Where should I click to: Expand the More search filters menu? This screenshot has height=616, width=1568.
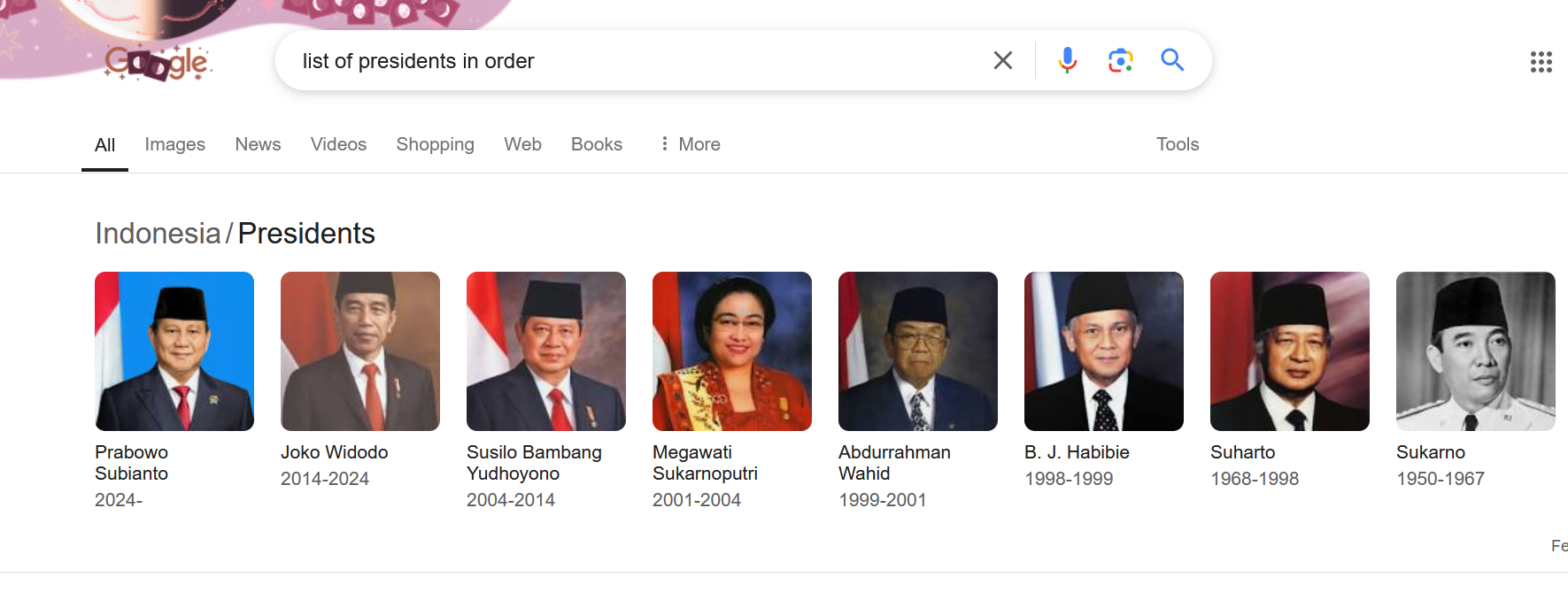click(691, 144)
